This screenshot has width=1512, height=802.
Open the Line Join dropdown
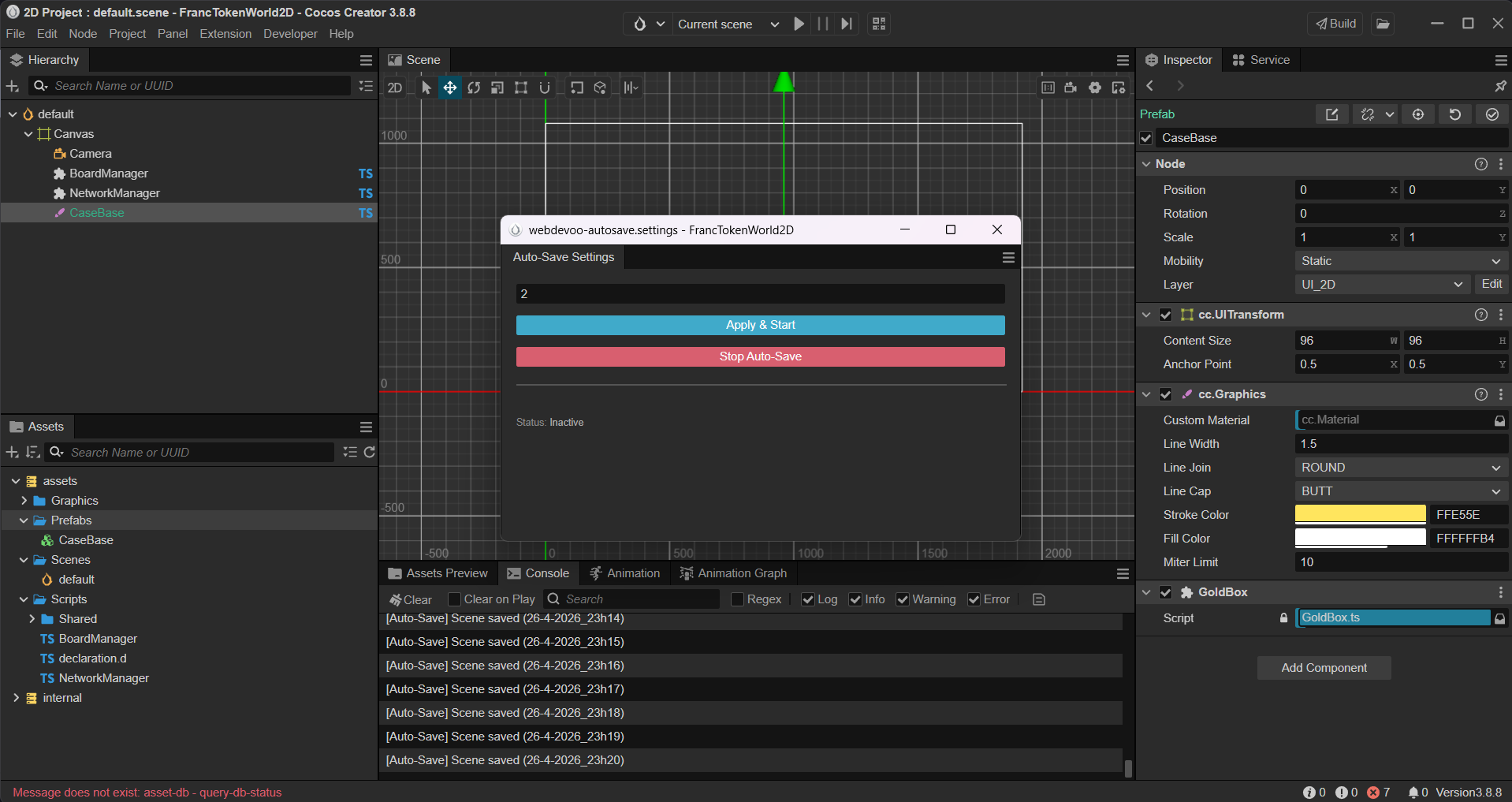point(1400,468)
